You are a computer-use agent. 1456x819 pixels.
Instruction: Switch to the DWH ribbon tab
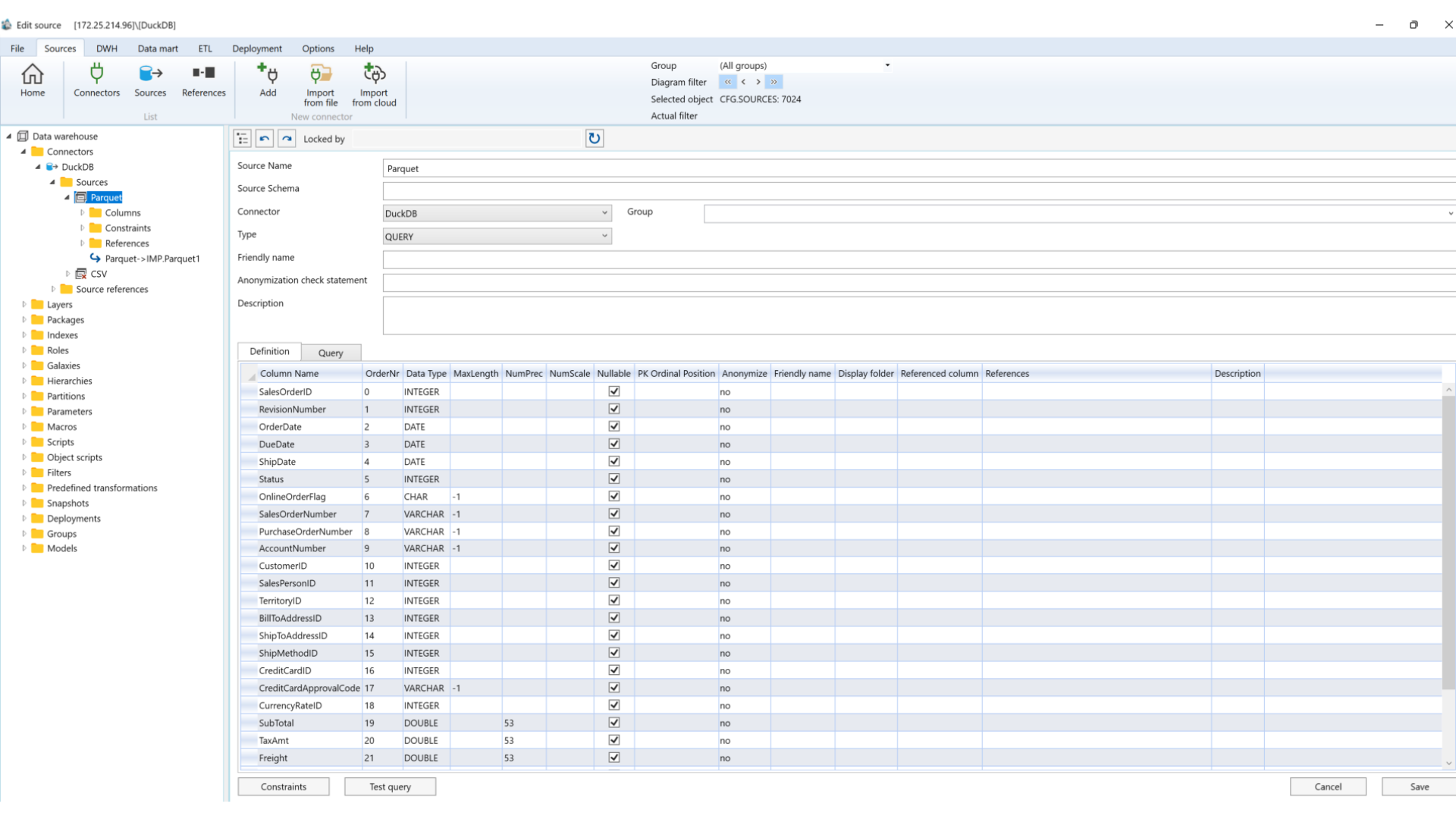pos(106,49)
